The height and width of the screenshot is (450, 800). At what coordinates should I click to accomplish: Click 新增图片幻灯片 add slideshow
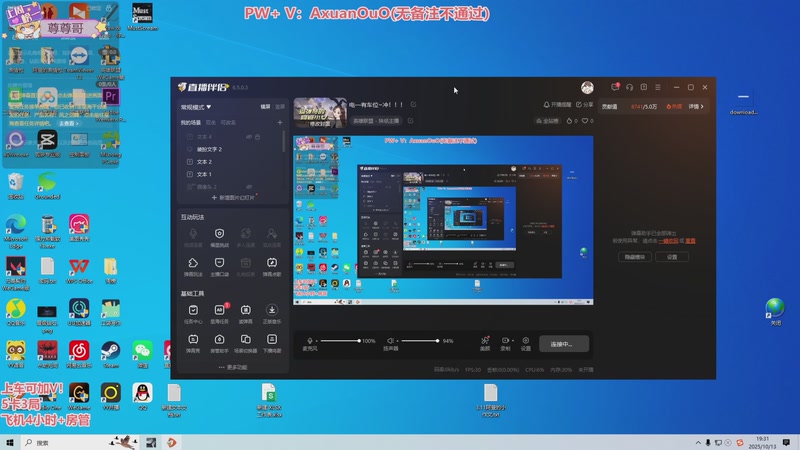[x=233, y=197]
